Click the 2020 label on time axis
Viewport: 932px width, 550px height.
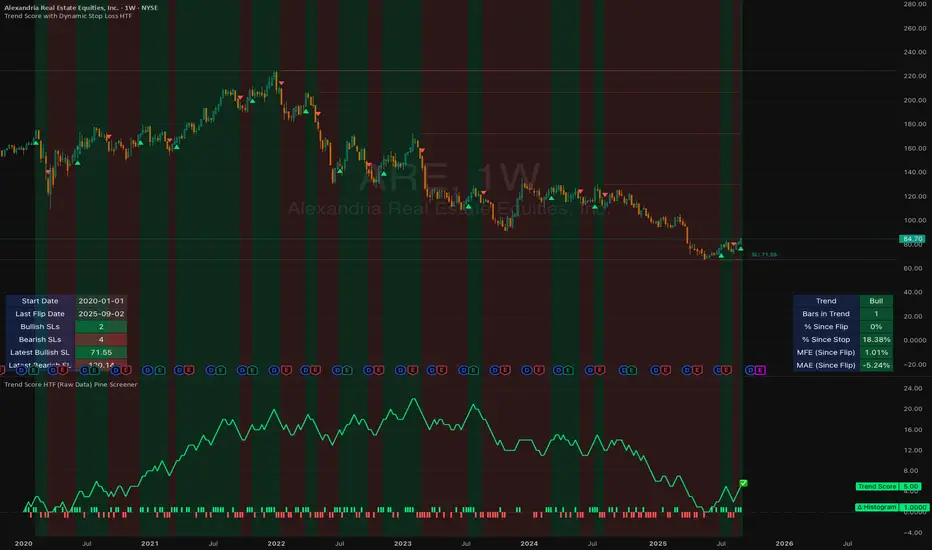coord(23,543)
